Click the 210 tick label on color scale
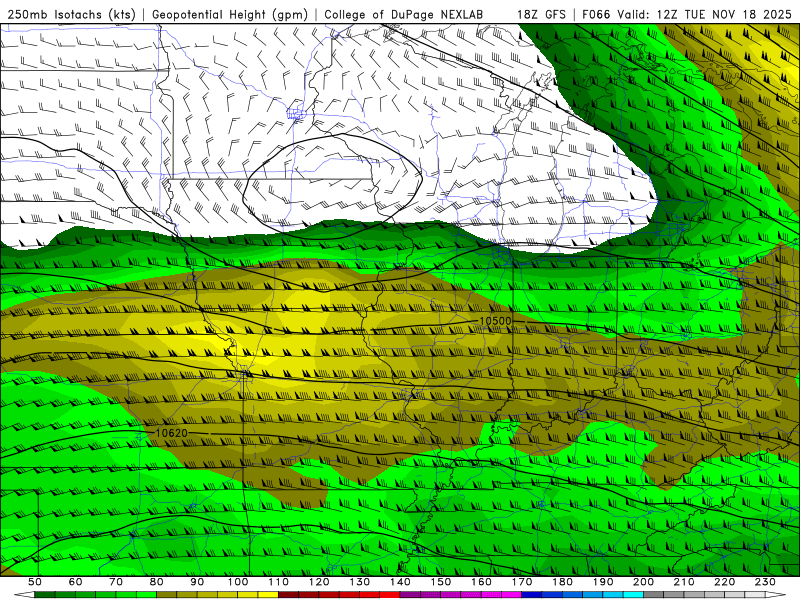 click(685, 582)
